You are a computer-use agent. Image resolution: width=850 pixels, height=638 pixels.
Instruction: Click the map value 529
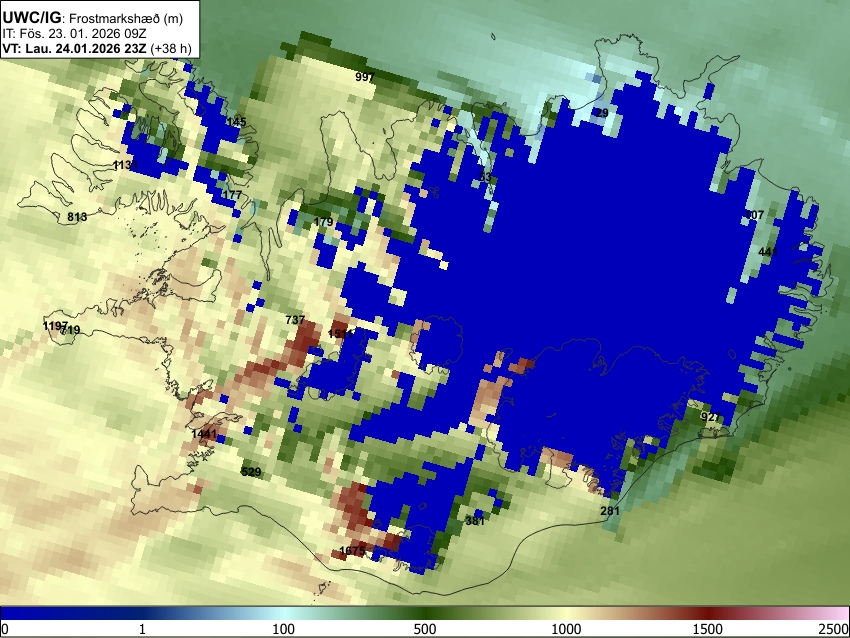(x=251, y=472)
